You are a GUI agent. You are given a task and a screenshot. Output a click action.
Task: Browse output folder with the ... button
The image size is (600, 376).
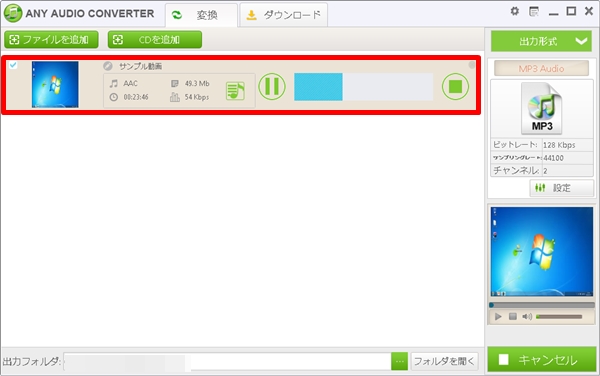399,361
